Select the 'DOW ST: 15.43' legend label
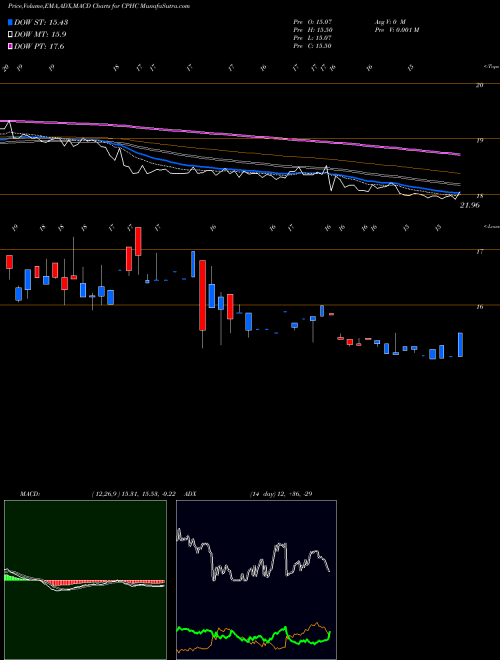Image resolution: width=500 pixels, height=660 pixels. 41,22
